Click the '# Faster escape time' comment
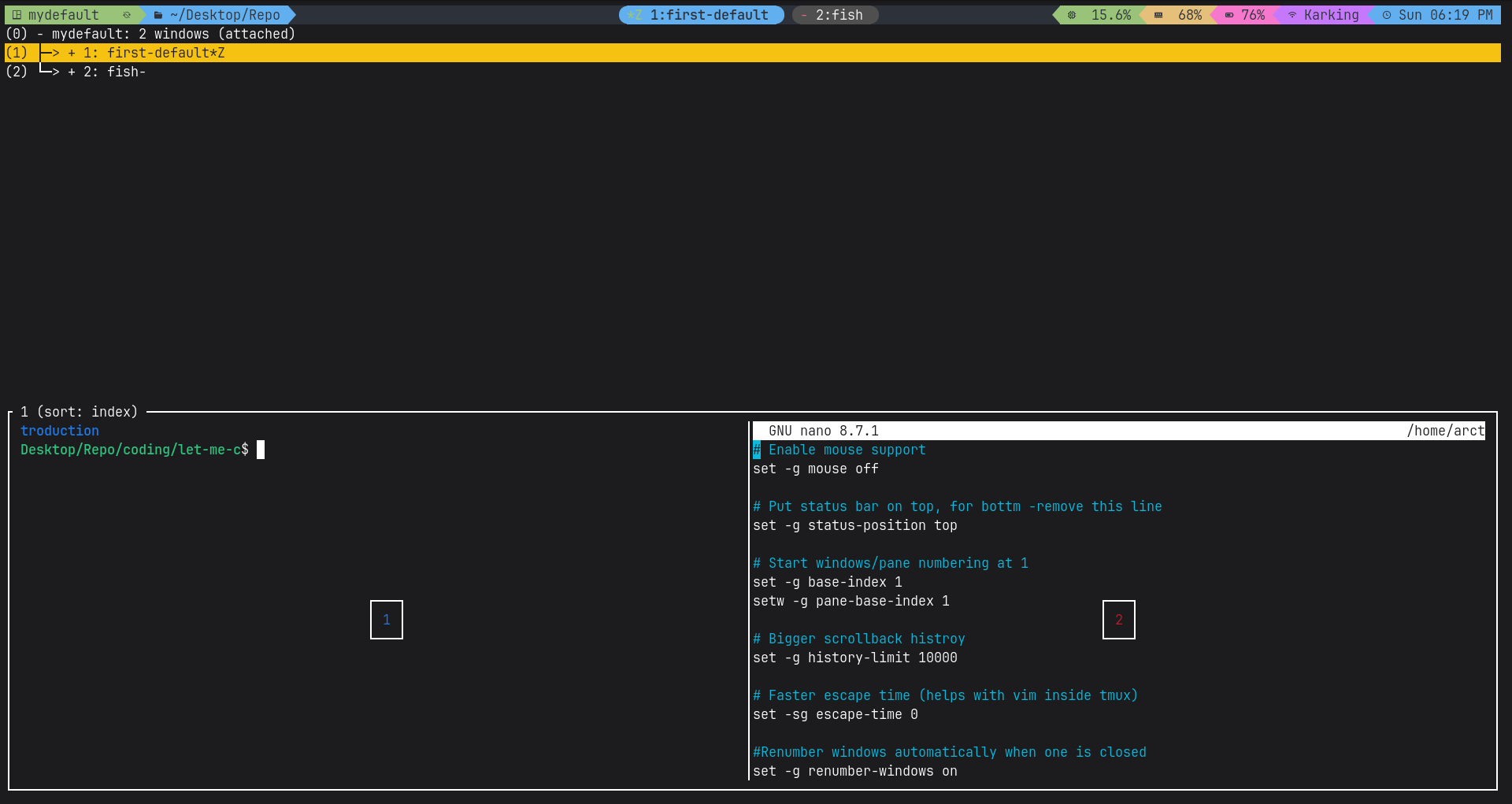The height and width of the screenshot is (804, 1512). tap(946, 695)
